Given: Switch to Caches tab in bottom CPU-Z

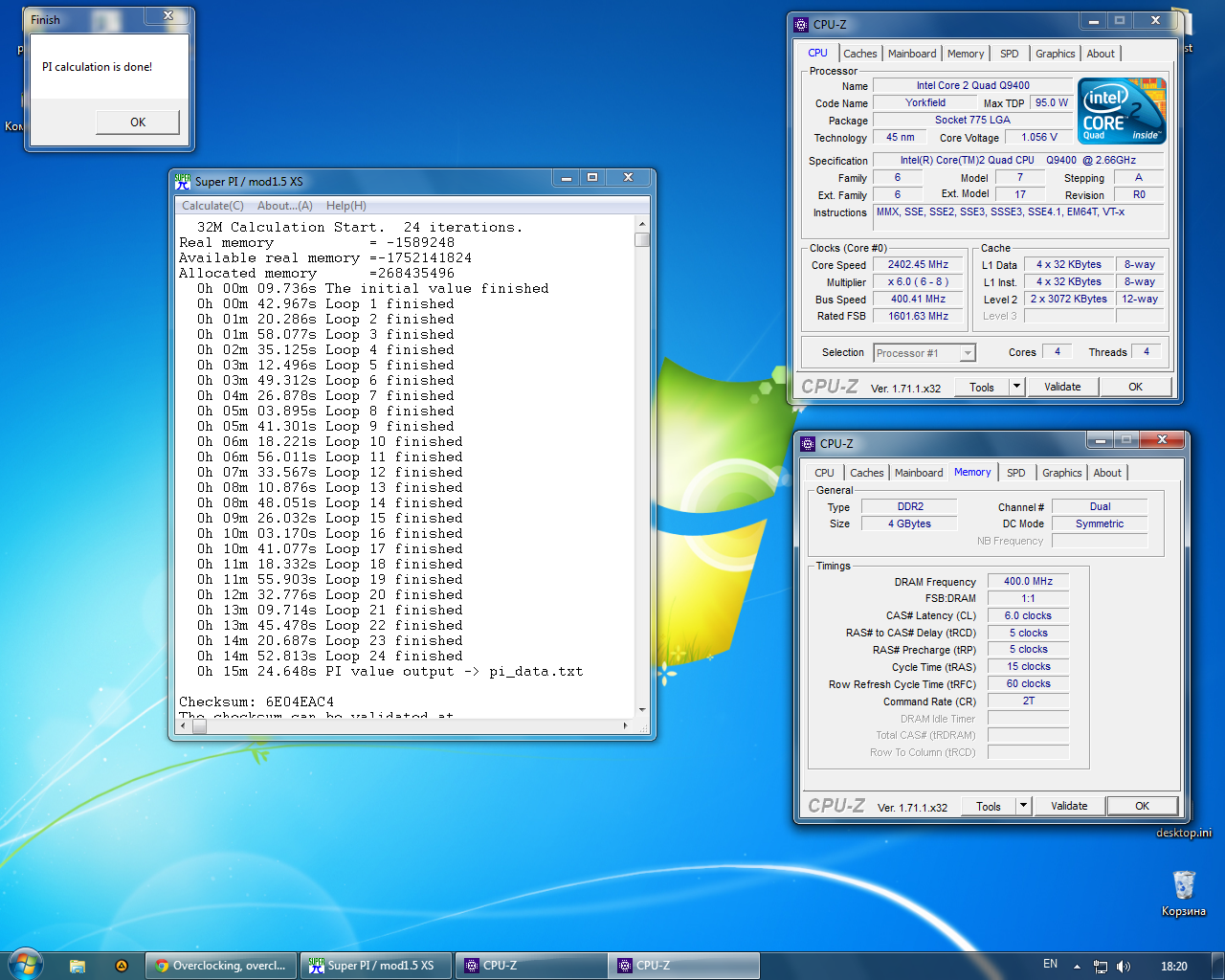Looking at the screenshot, I should coord(867,473).
